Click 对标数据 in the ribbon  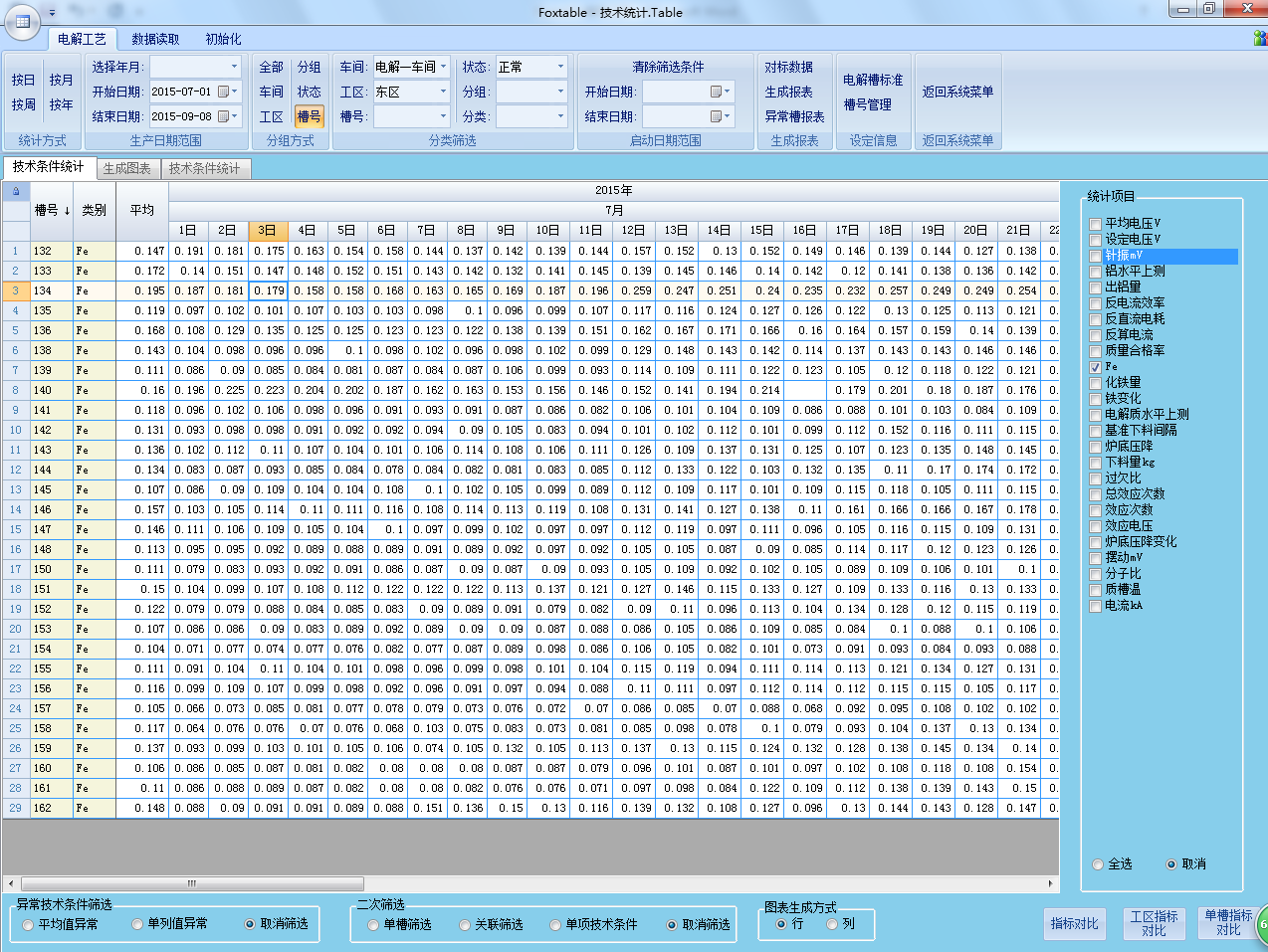pos(788,67)
